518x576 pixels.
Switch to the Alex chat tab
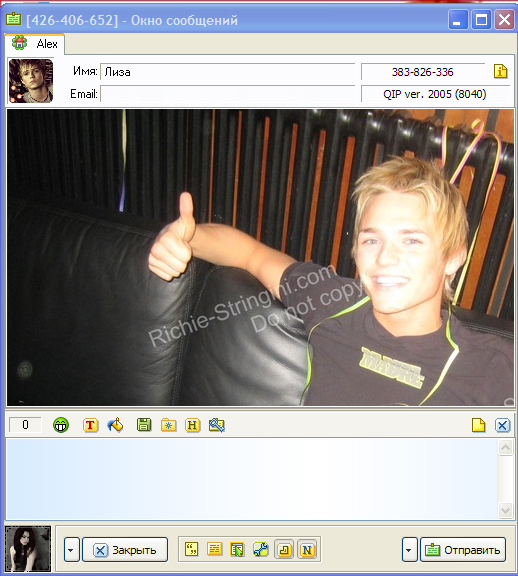pos(35,44)
